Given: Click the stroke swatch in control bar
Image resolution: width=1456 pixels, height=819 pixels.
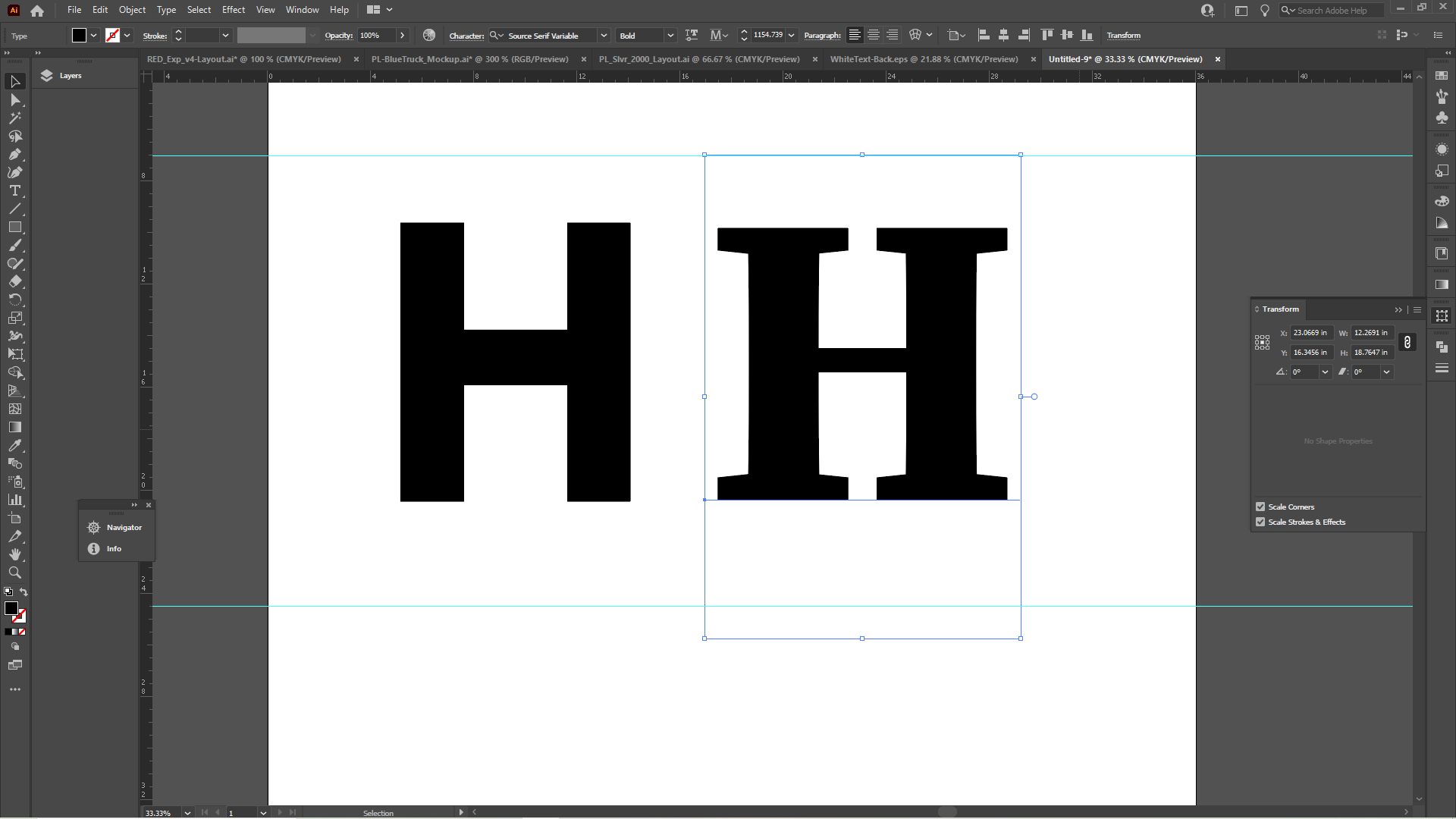Looking at the screenshot, I should tap(112, 36).
